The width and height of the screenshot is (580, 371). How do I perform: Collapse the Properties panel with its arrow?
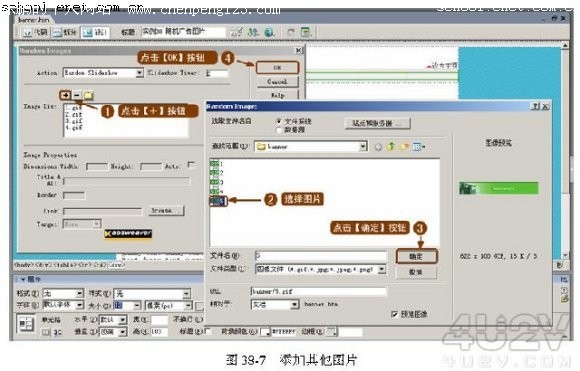point(23,279)
